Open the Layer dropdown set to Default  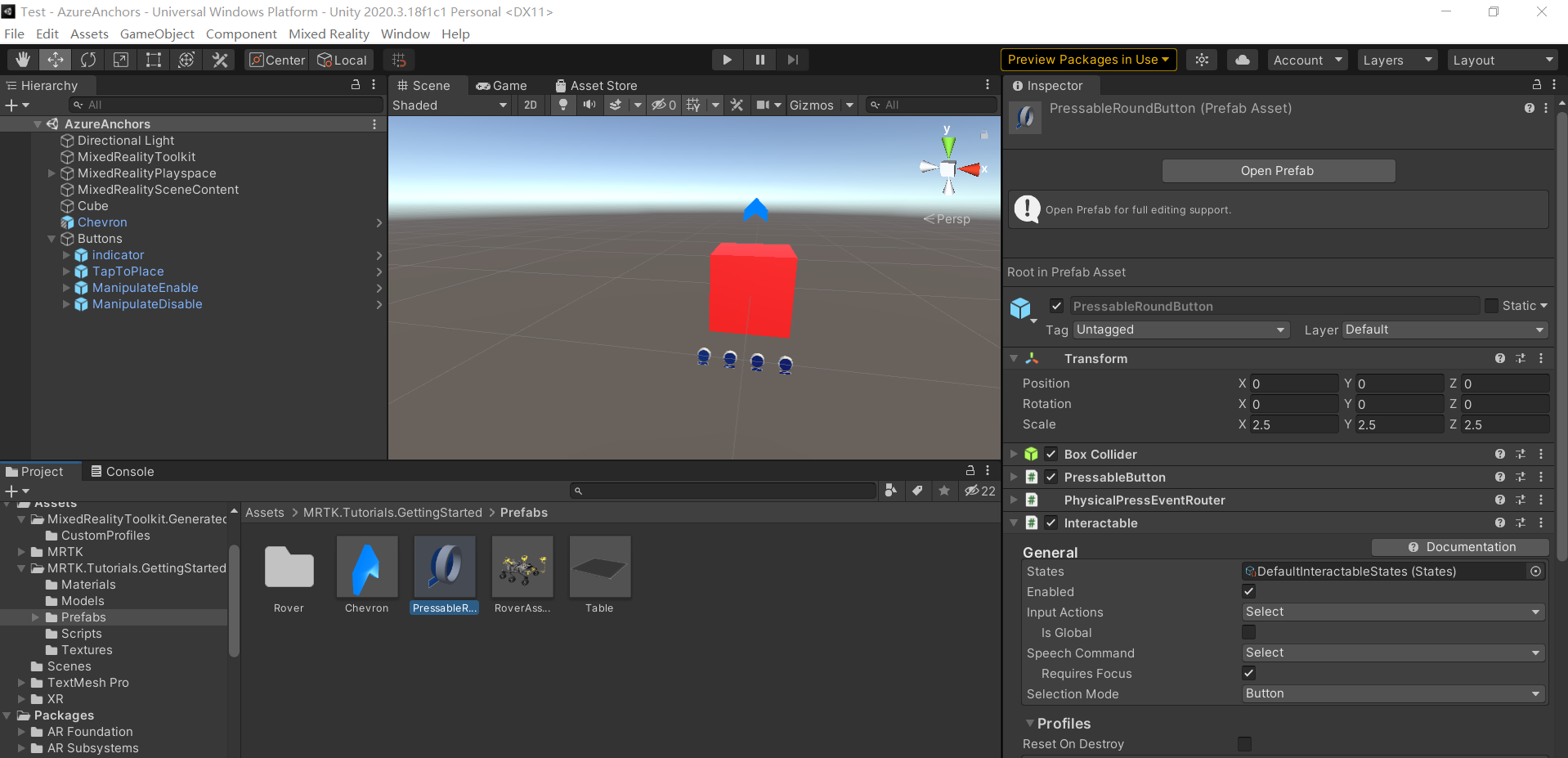[x=1443, y=330]
